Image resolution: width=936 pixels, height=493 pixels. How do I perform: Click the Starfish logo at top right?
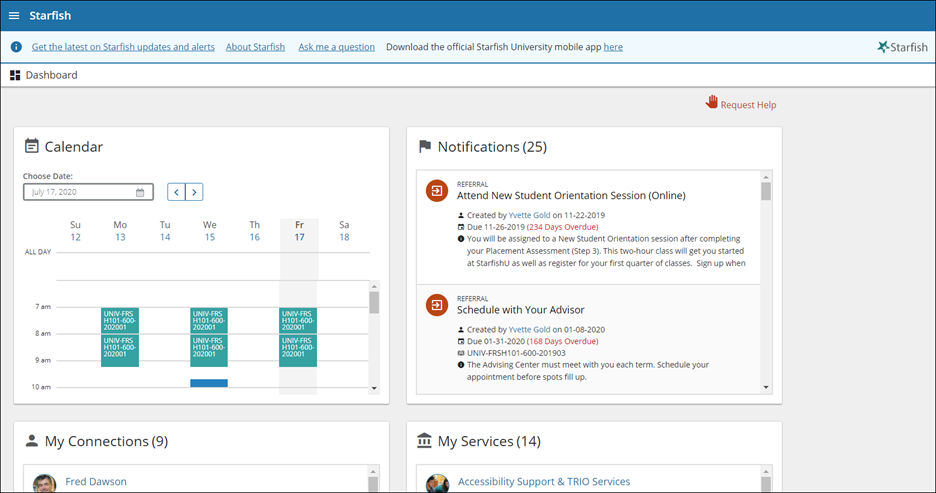point(902,47)
